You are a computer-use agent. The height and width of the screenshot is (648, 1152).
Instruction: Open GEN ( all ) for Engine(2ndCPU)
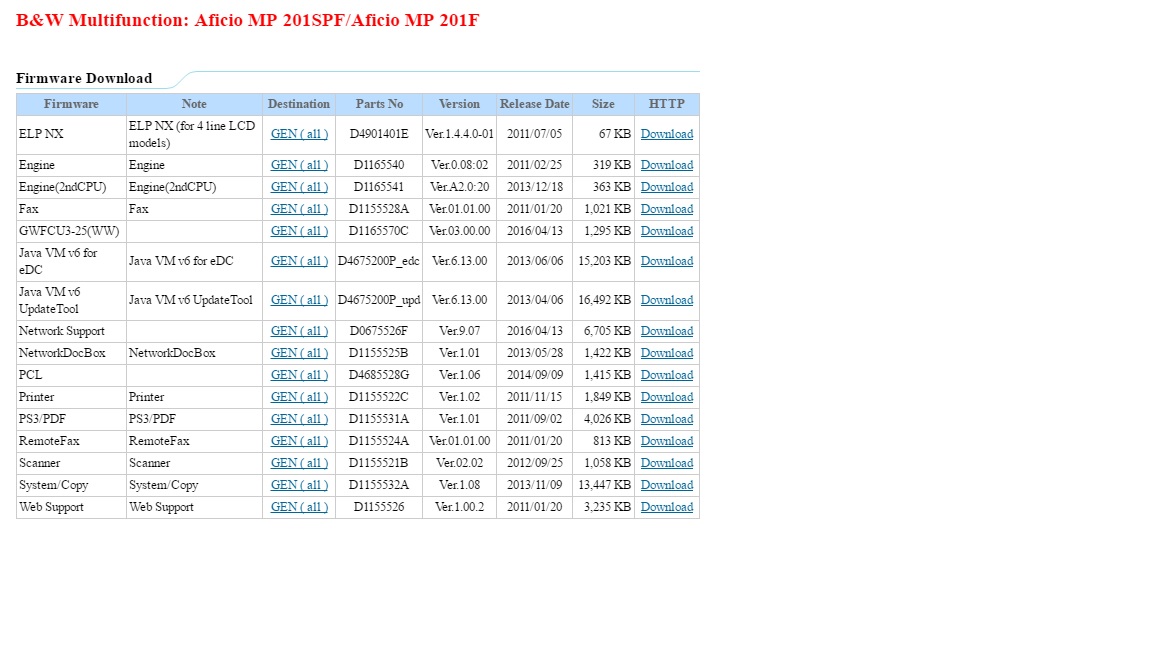tap(299, 187)
